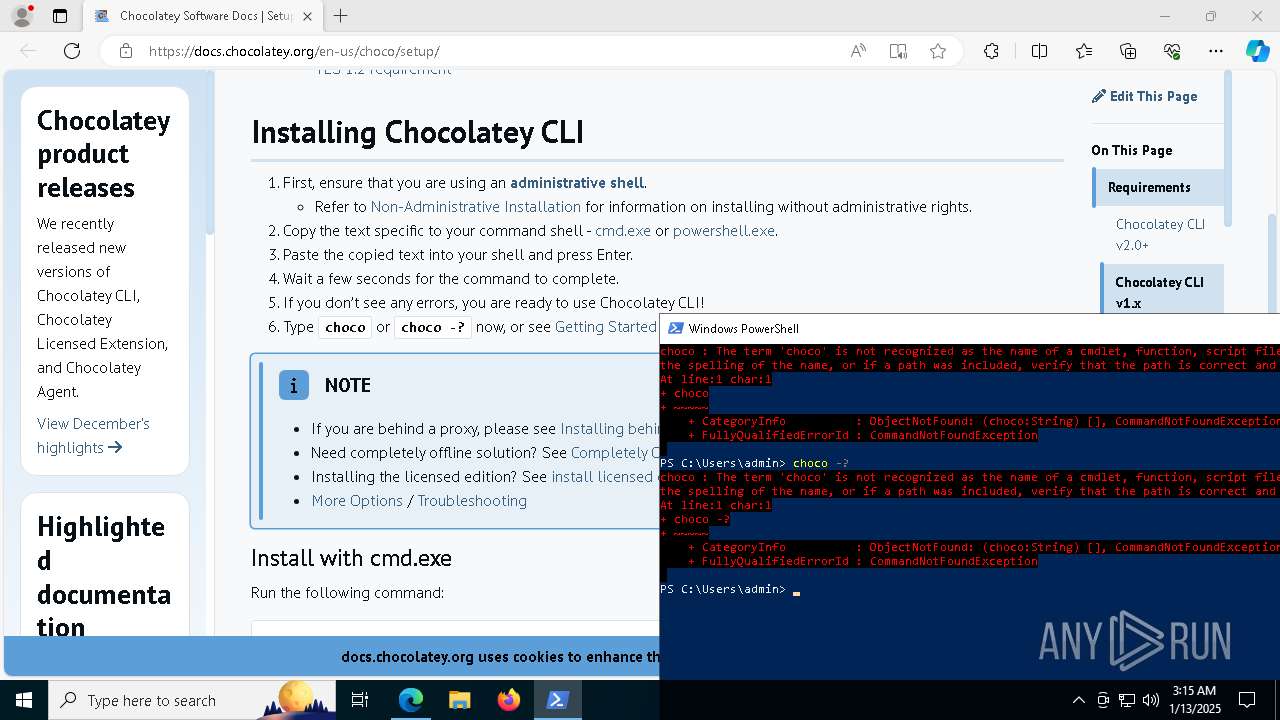1280x720 pixels.
Task: Follow powershell.exe link
Action: point(724,230)
